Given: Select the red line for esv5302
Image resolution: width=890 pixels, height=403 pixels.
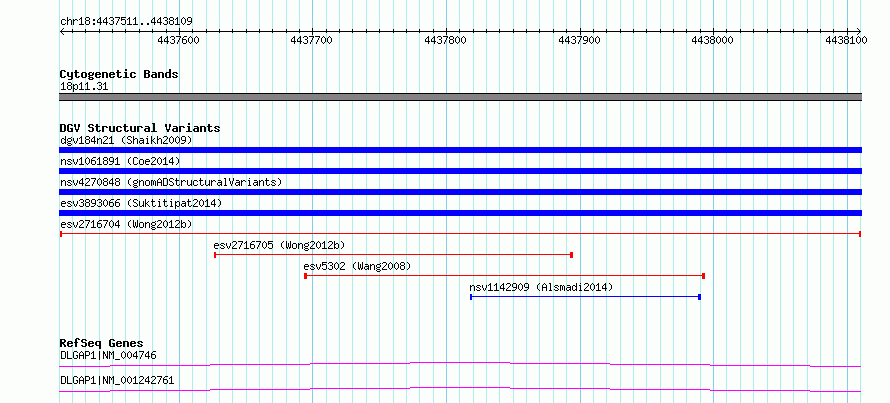Looking at the screenshot, I should point(505,276).
